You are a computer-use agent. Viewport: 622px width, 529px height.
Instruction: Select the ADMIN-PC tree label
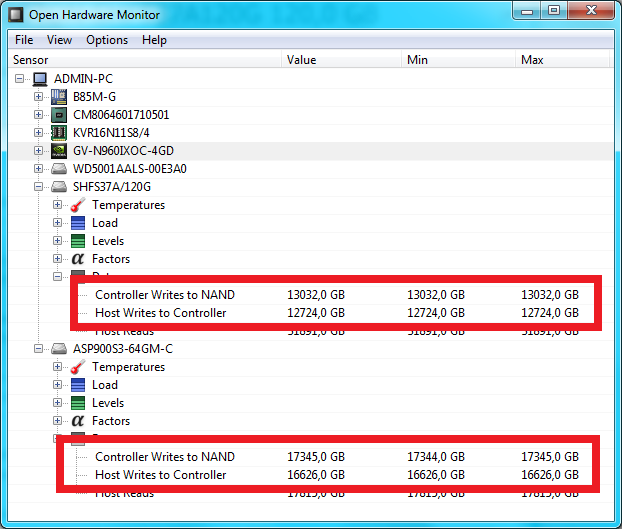coord(83,79)
